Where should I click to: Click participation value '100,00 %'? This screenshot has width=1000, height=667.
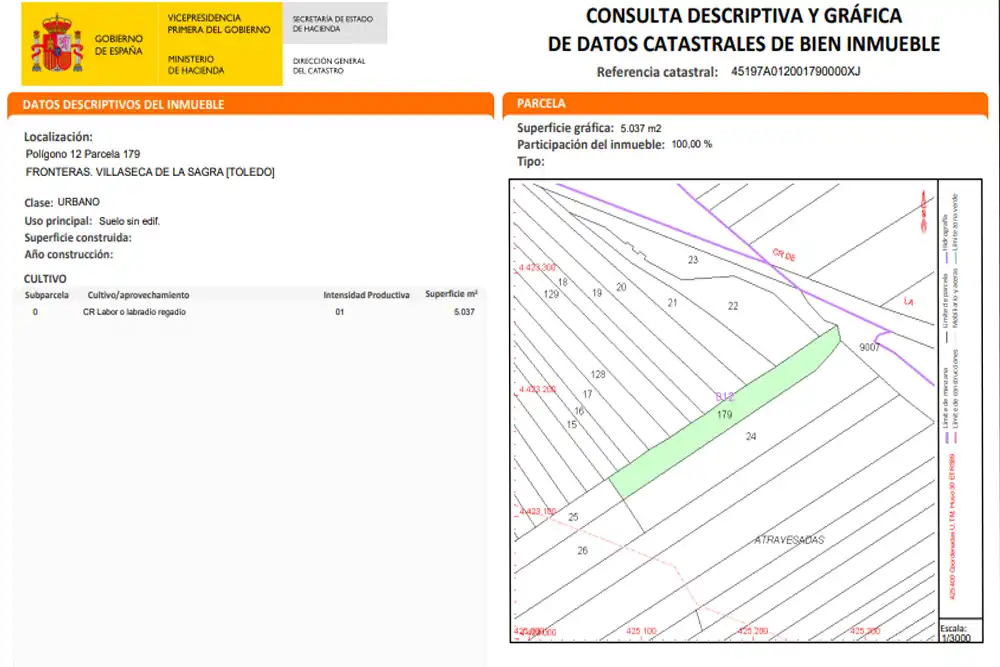pos(691,144)
